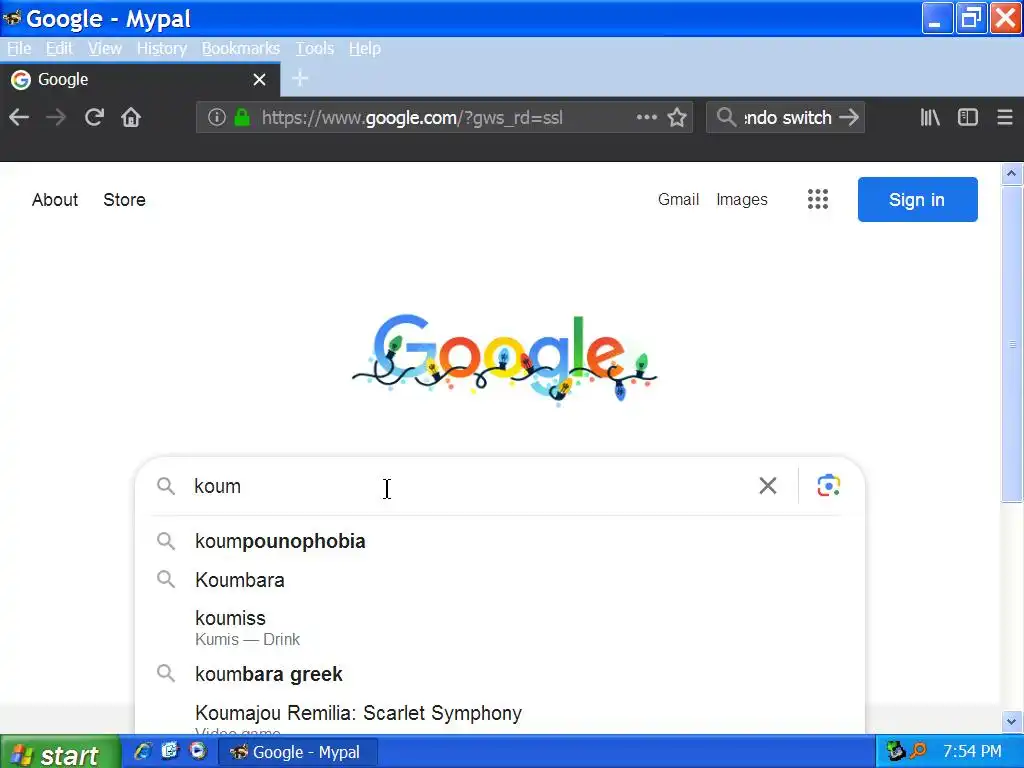Bookmark this page with the star
Screen dimensions: 1024x768
677,118
